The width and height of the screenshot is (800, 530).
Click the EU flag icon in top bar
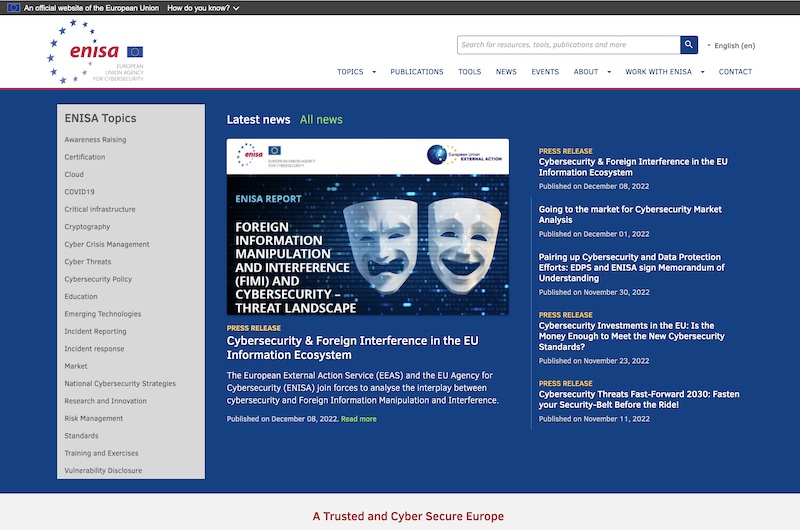13,7
